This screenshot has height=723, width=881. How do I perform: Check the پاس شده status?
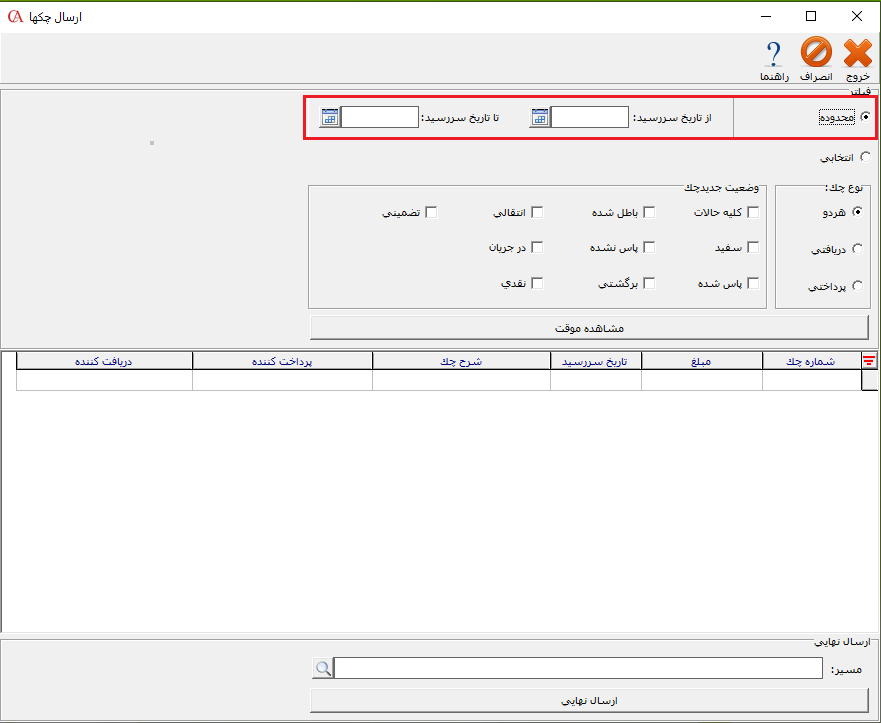[755, 282]
